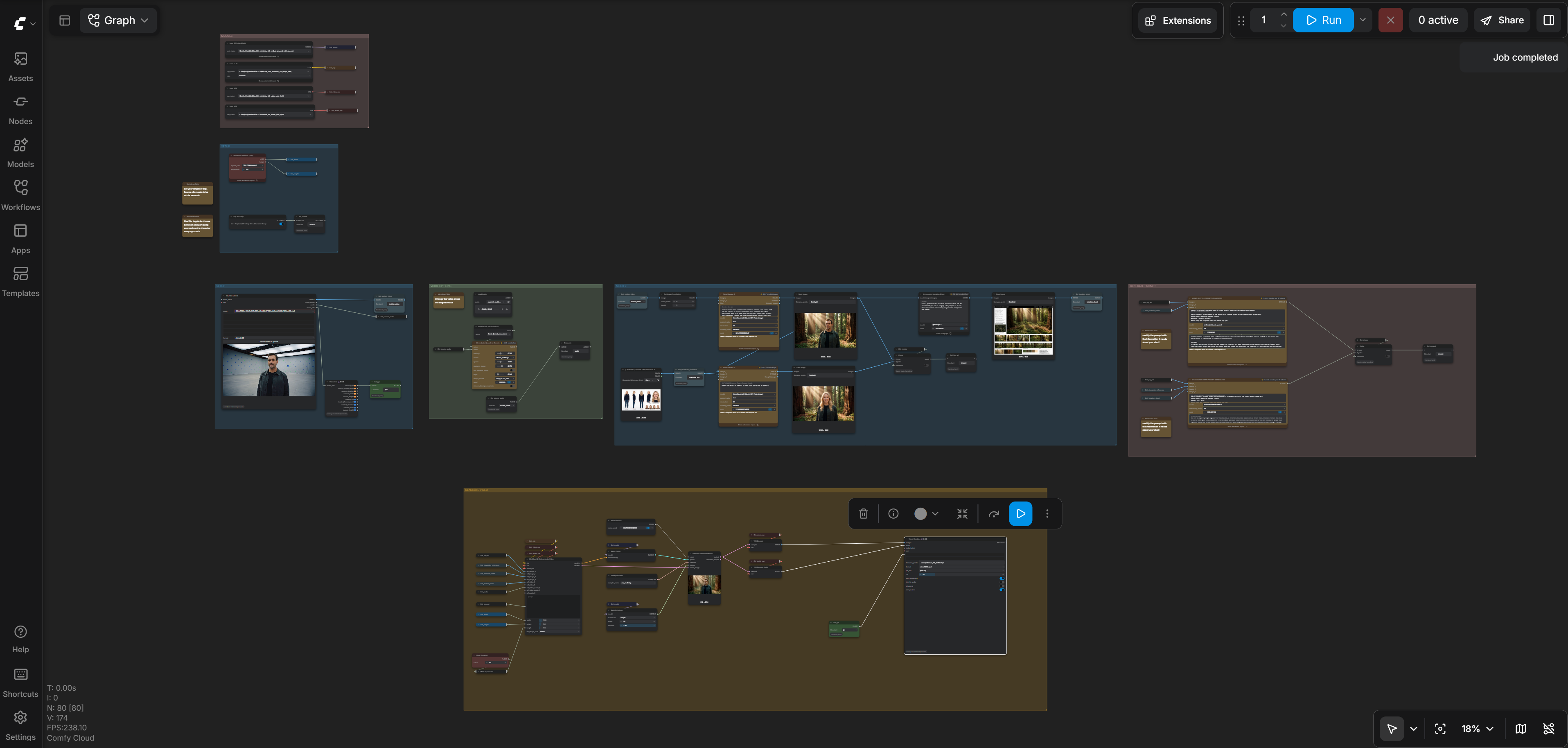
Task: Open more options from vertical dots icon
Action: (x=1047, y=513)
